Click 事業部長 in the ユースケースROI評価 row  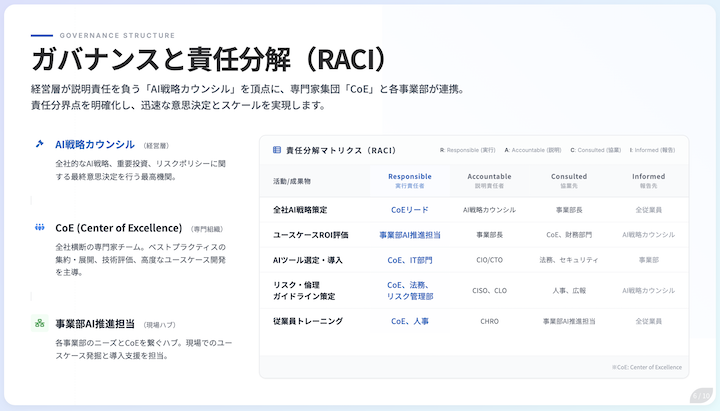click(x=489, y=235)
